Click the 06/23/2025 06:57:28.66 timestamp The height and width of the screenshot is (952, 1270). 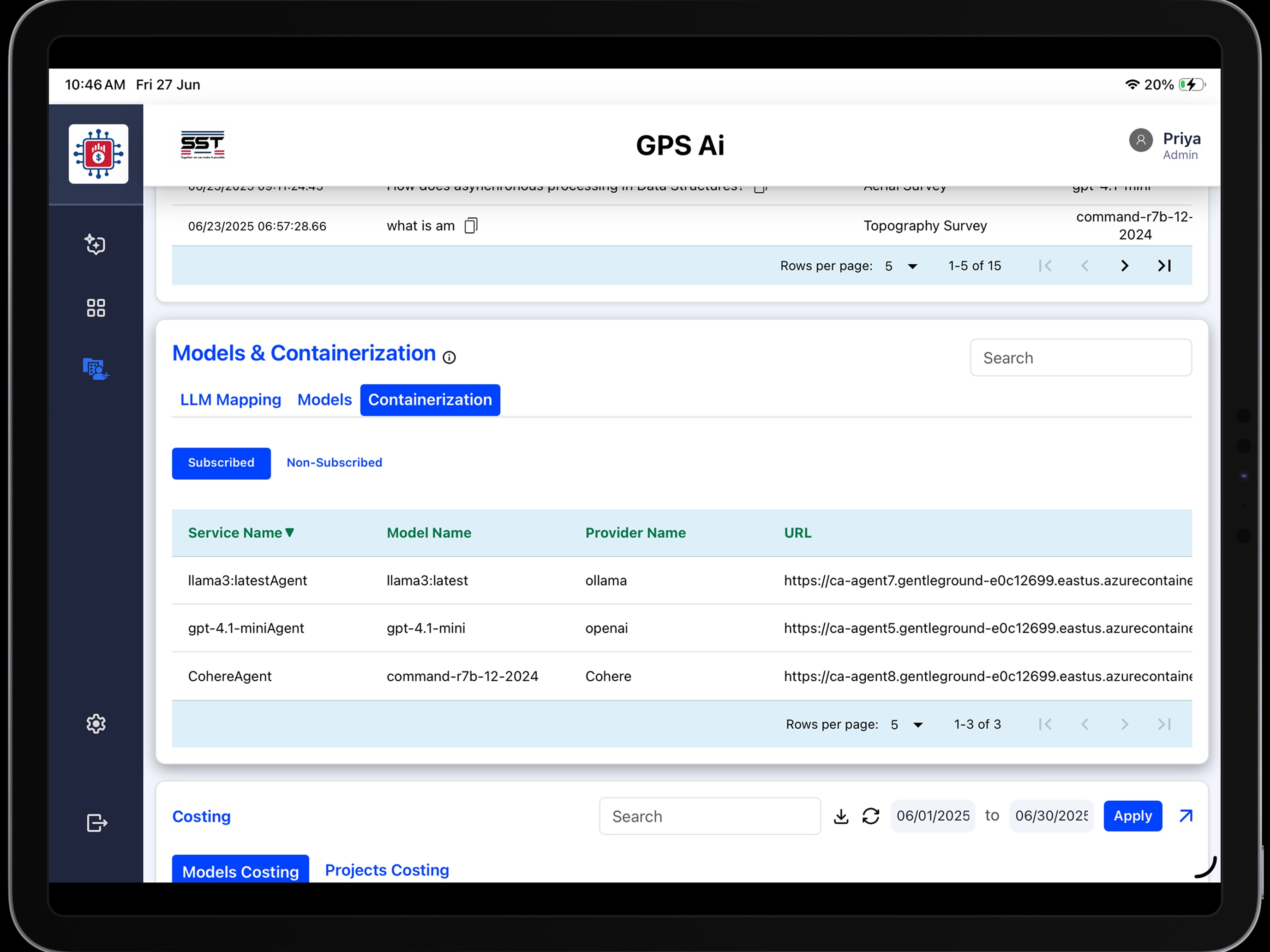pos(257,226)
